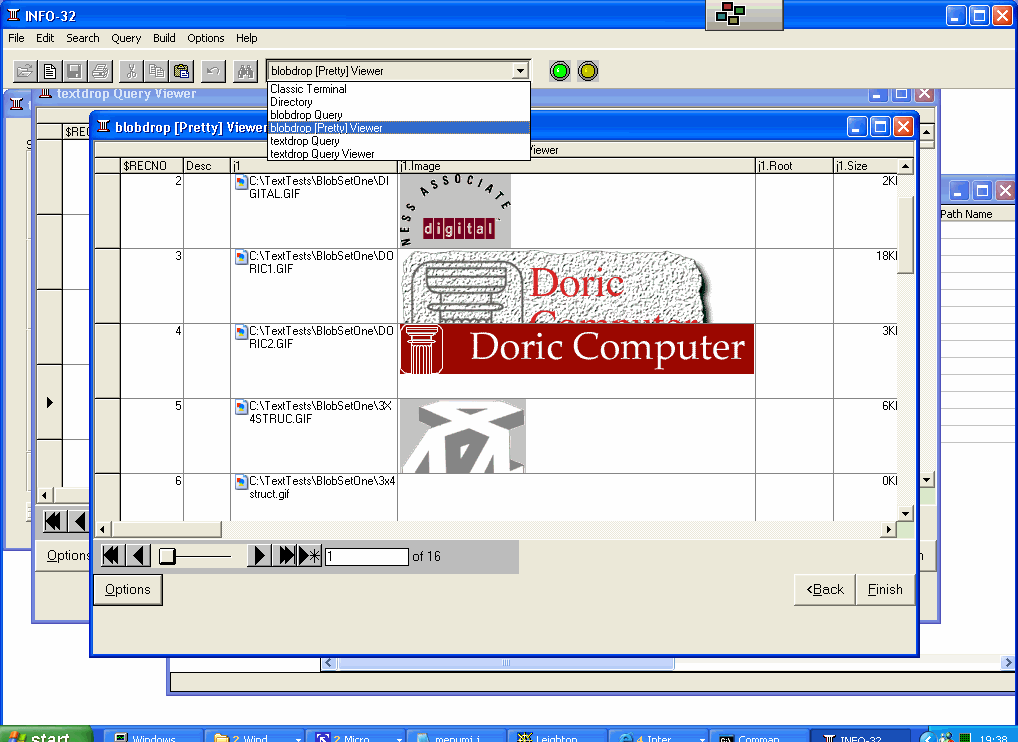This screenshot has height=742, width=1018.
Task: Open the Edit menu
Action: point(45,38)
